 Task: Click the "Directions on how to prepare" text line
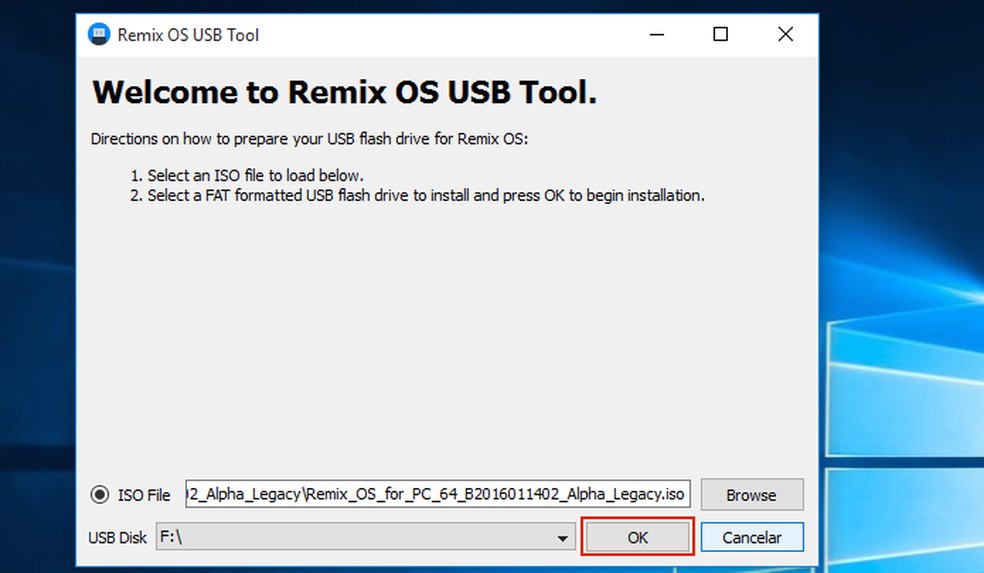tap(309, 139)
